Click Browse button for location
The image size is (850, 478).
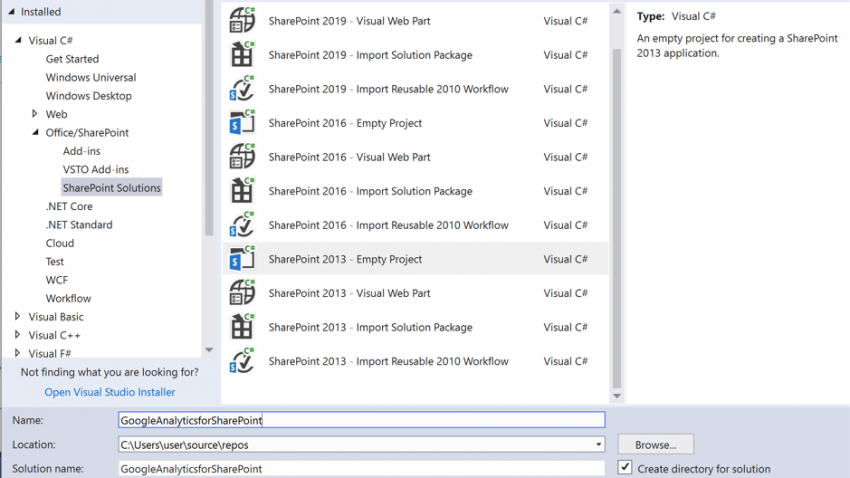(x=655, y=444)
